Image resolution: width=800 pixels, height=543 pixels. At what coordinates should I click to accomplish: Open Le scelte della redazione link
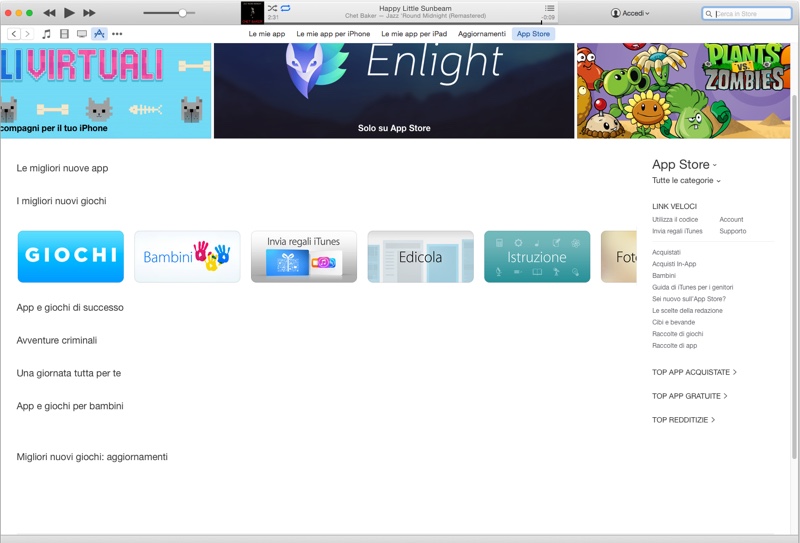pyautogui.click(x=687, y=311)
